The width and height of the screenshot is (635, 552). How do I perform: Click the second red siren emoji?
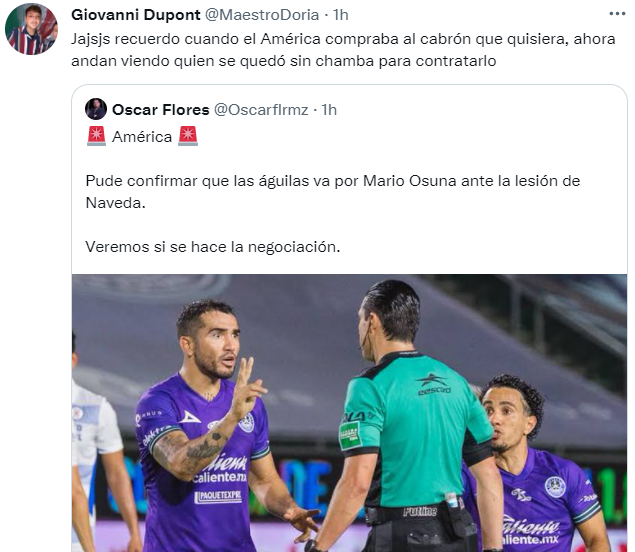[188, 136]
